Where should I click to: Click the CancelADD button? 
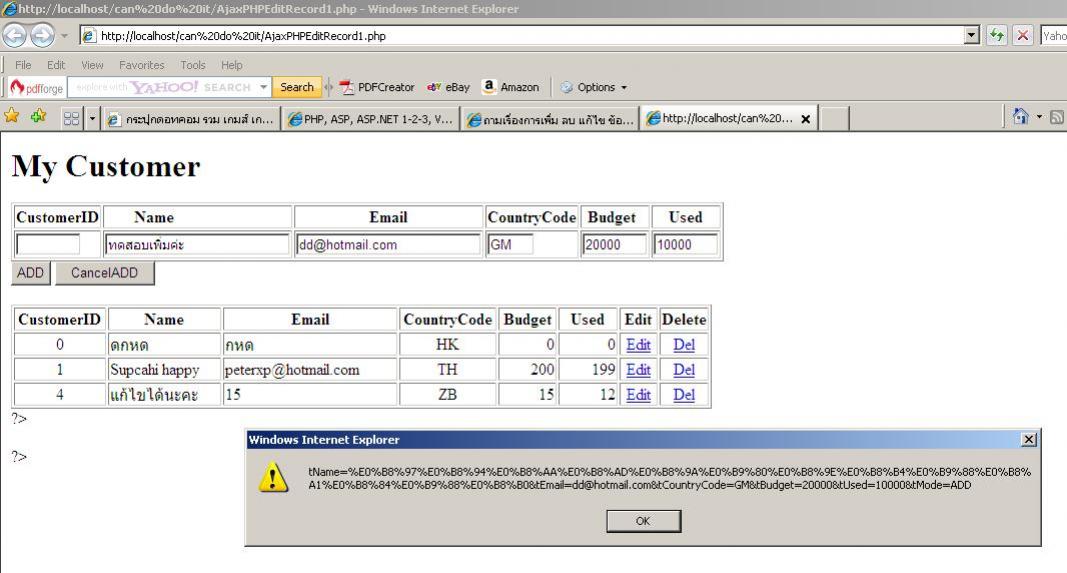coord(105,273)
